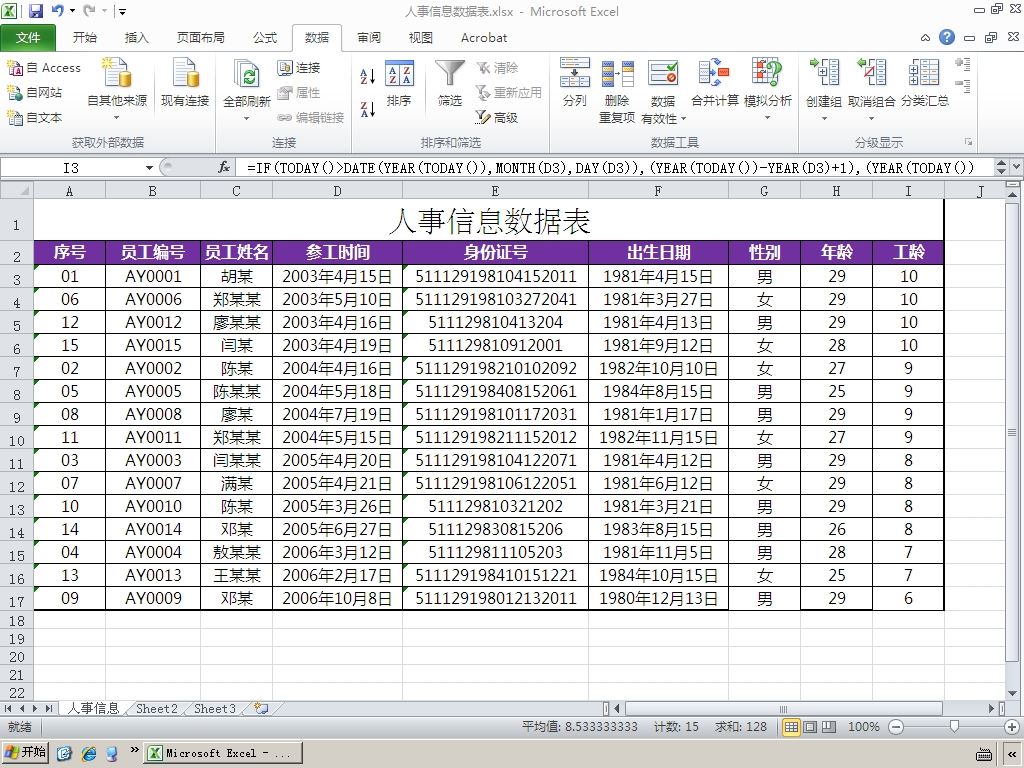
Task: Open the 文件 File tab
Action: 28,37
